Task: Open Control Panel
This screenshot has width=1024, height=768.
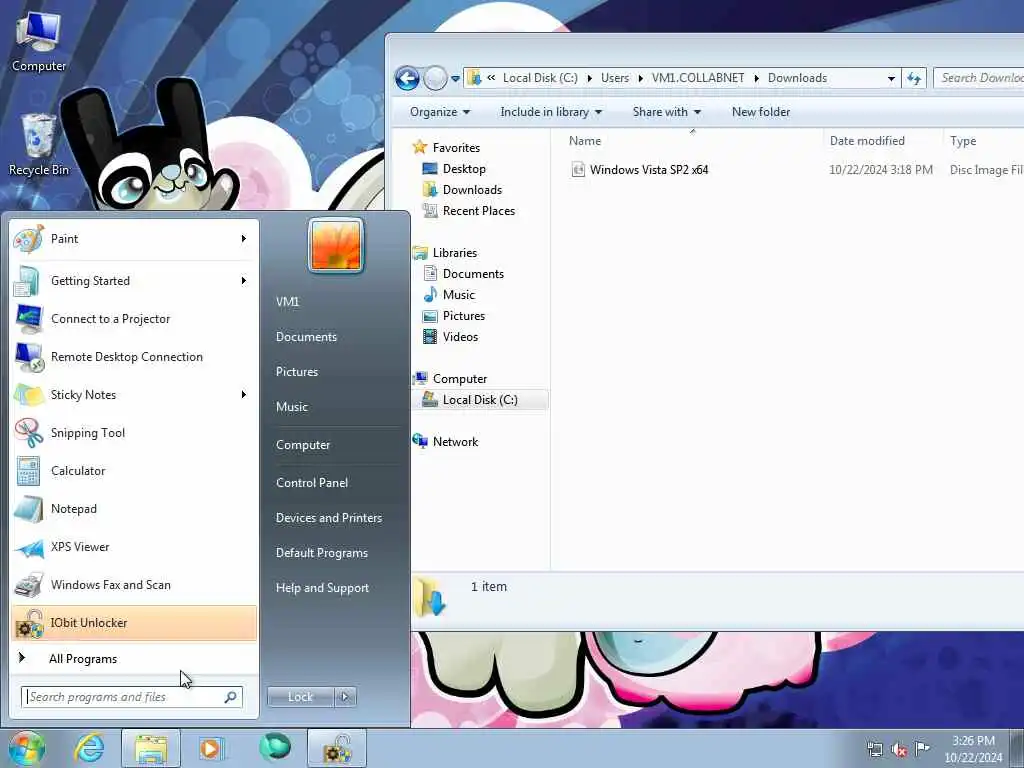Action: (312, 483)
